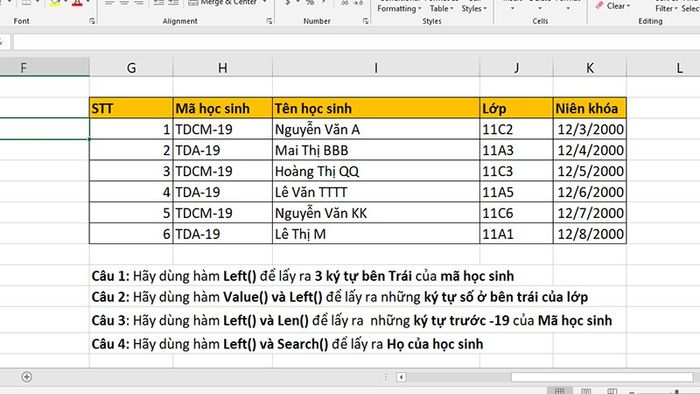Select column F header
This screenshot has height=394, width=700.
pos(45,67)
